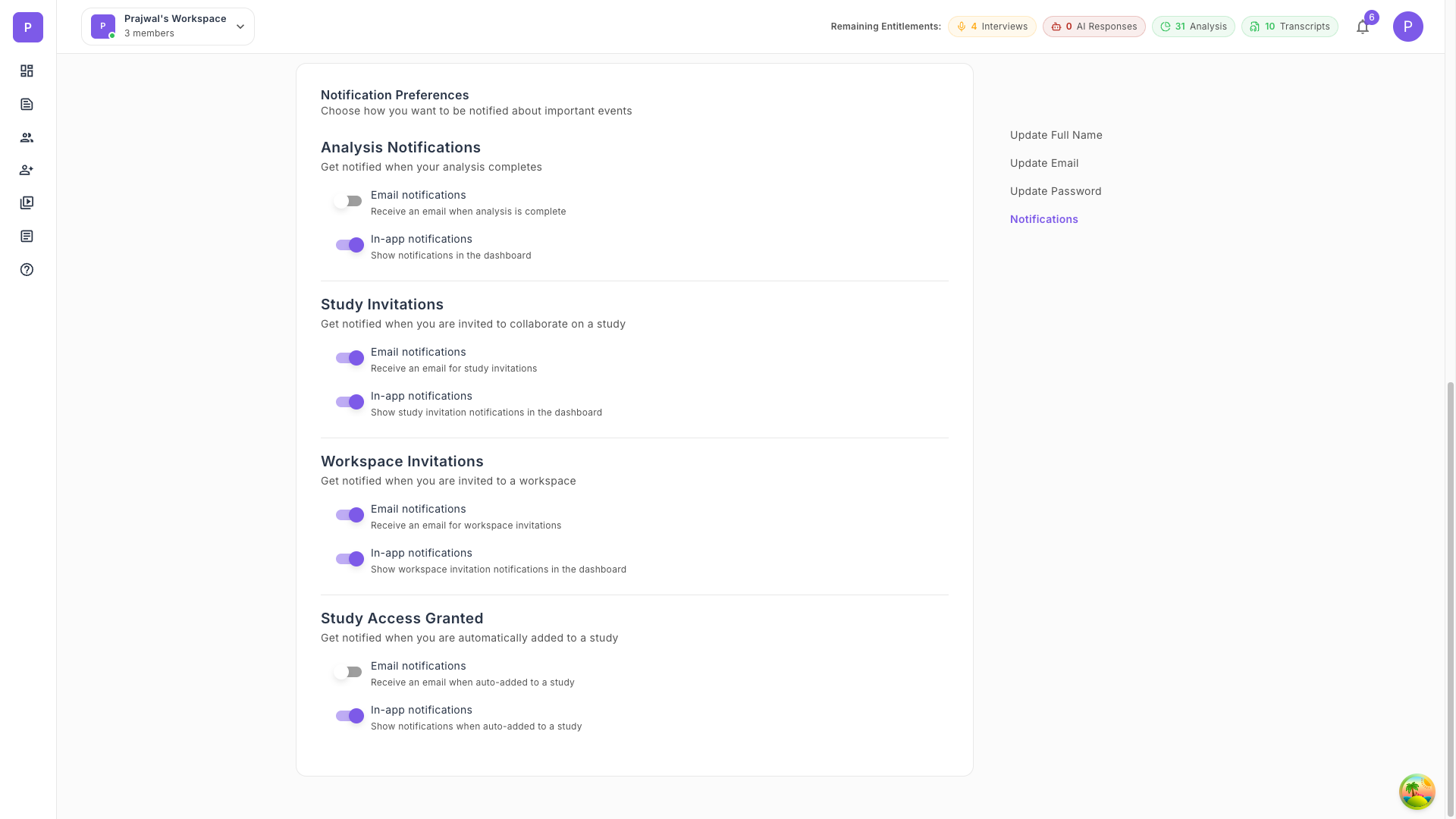Click the palm tree floating widget

1417,792
